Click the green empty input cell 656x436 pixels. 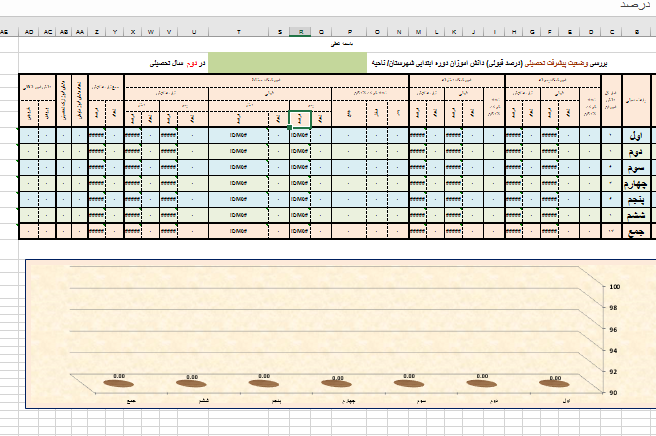(x=289, y=62)
